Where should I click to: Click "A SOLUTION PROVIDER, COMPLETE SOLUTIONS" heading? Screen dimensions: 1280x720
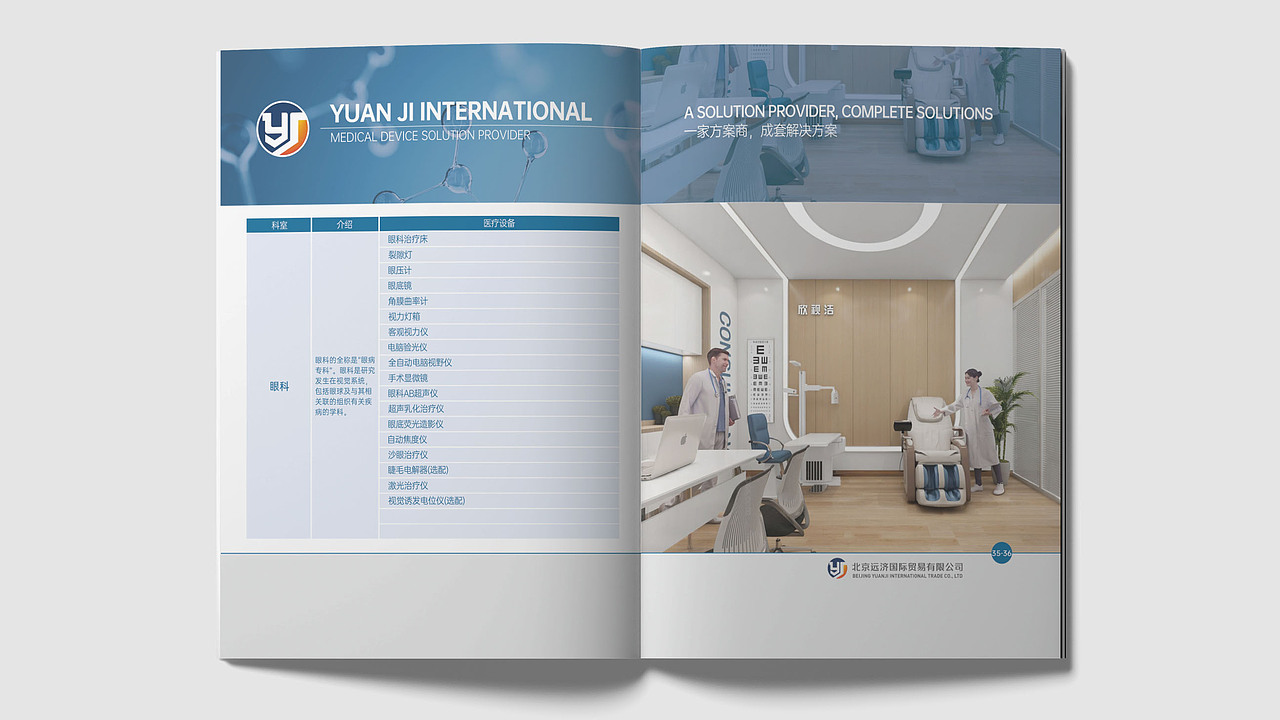838,112
